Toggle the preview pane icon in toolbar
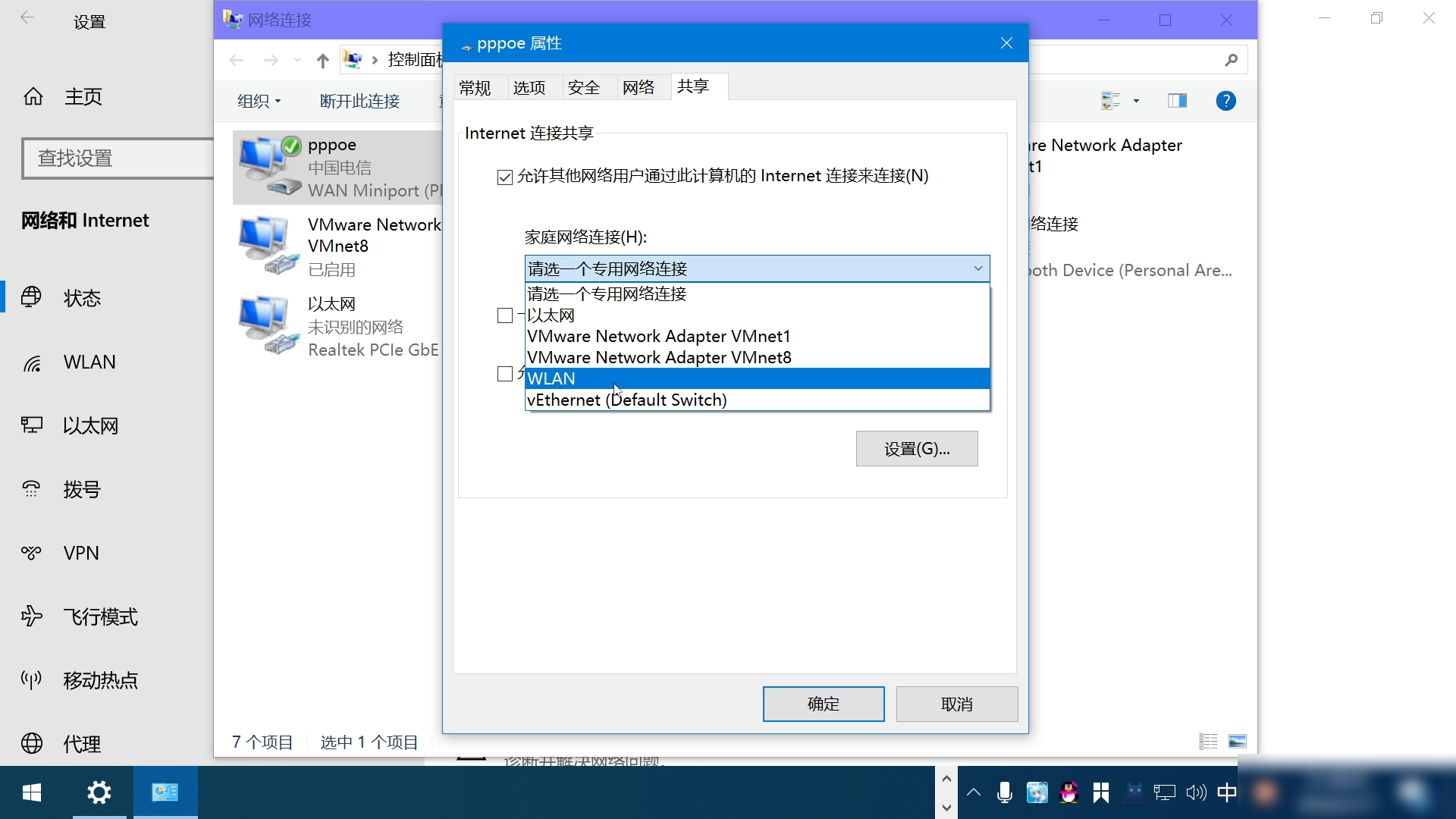The width and height of the screenshot is (1456, 819). point(1177,101)
